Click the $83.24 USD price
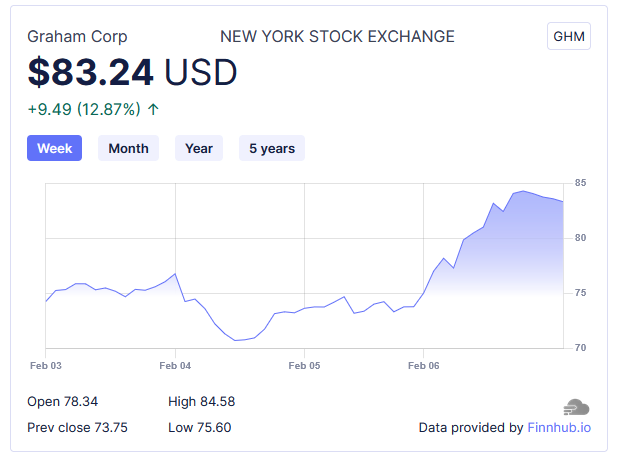The height and width of the screenshot is (454, 620). (x=132, y=72)
